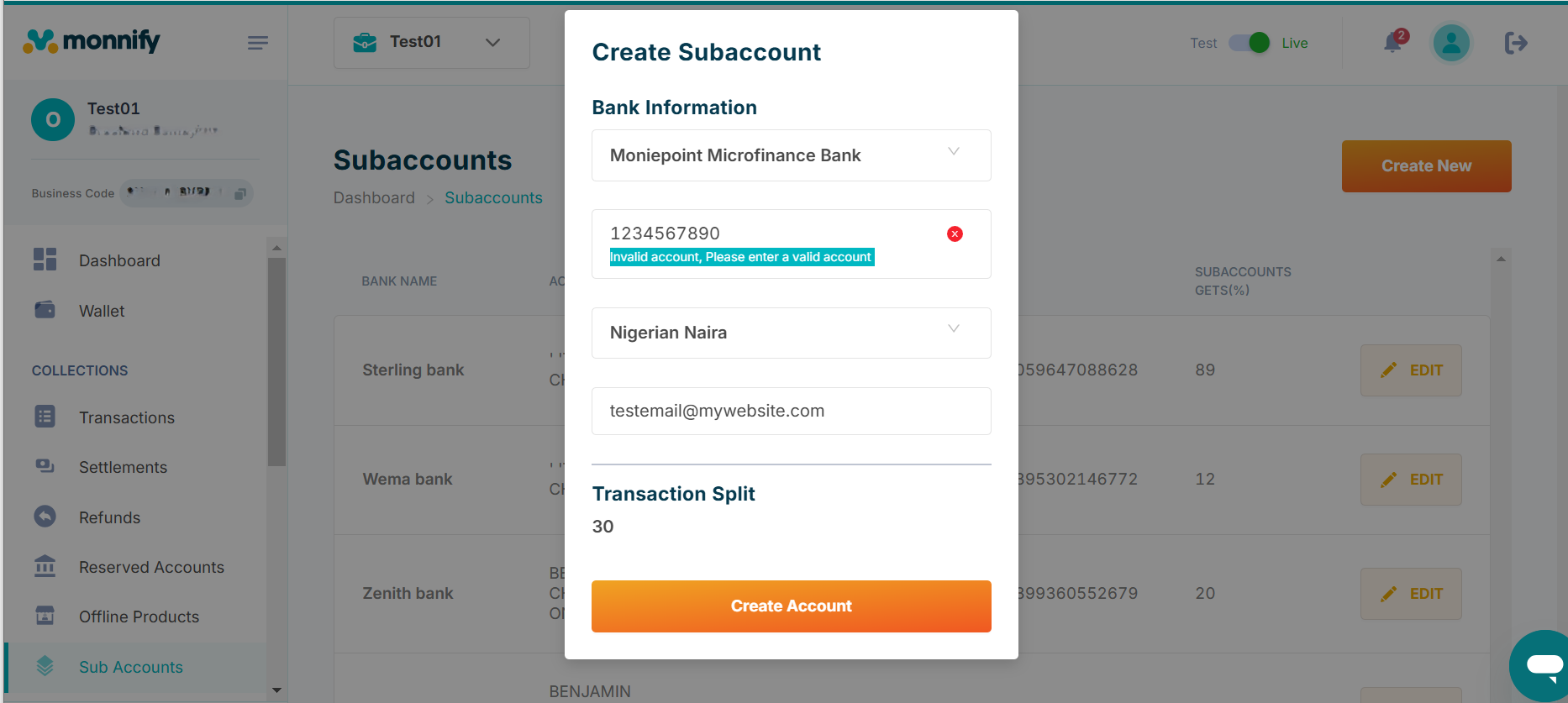Click the email address input field
Image resolution: width=1568 pixels, height=703 pixels.
(791, 411)
